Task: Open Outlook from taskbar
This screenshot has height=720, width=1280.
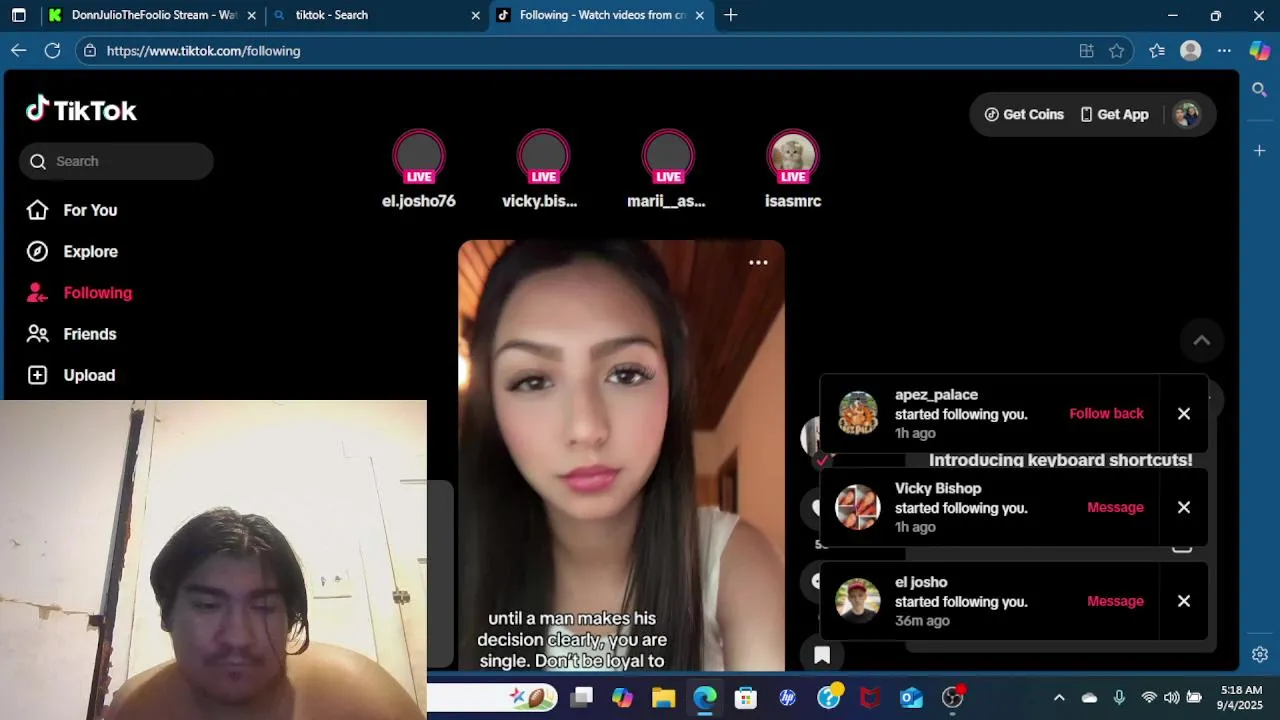Action: [911, 697]
